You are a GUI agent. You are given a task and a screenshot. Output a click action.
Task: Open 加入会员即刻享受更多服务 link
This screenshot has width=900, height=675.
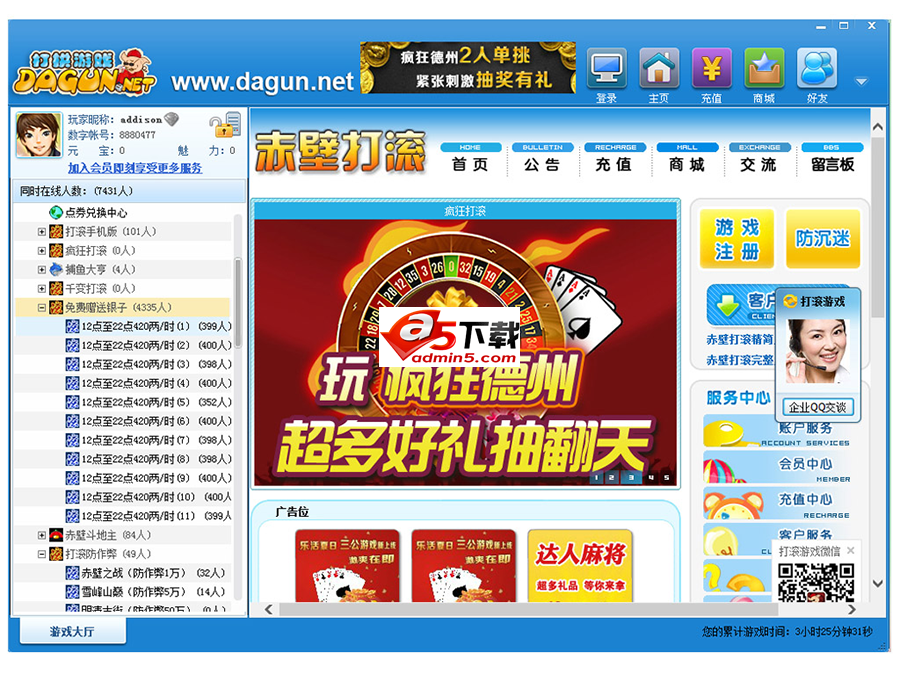[135, 168]
